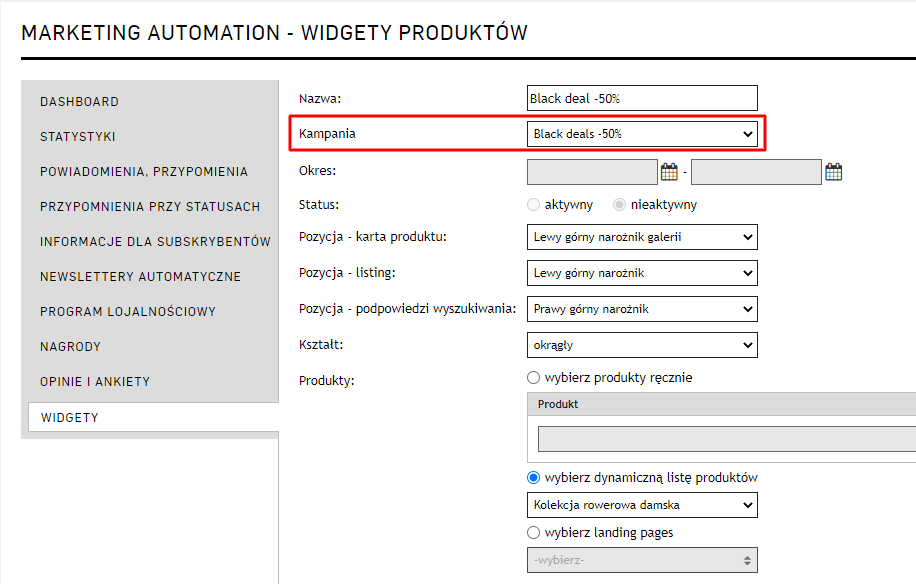Choose 'wybierz produkty ręcznie' radio option
Viewport: 916px width, 584px height.
click(x=534, y=378)
